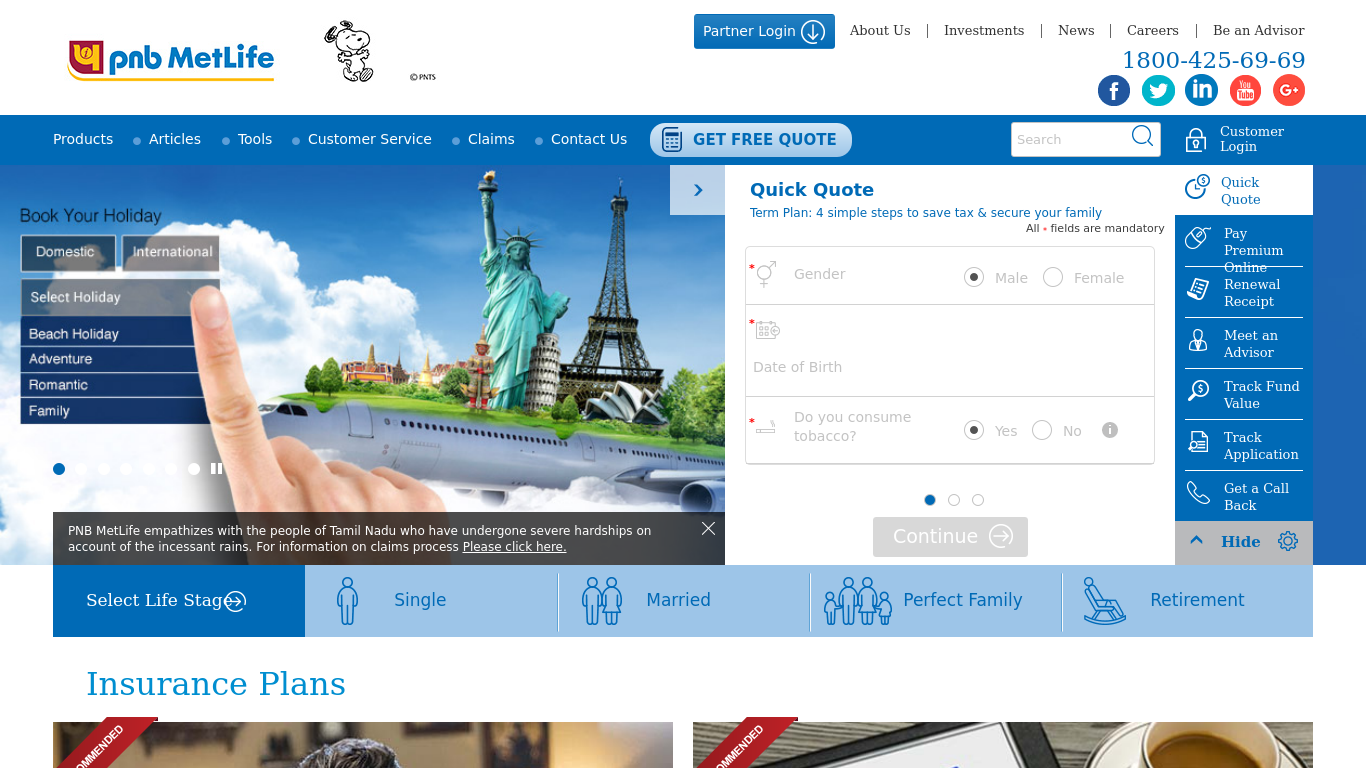Screen dimensions: 1366x768
Task: Open the first recommended plan thumbnail
Action: click(363, 745)
